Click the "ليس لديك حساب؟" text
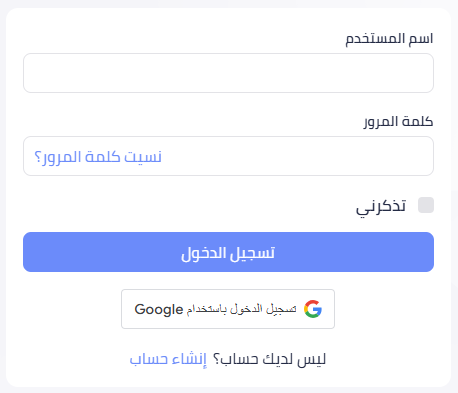The width and height of the screenshot is (458, 393). click(269, 359)
